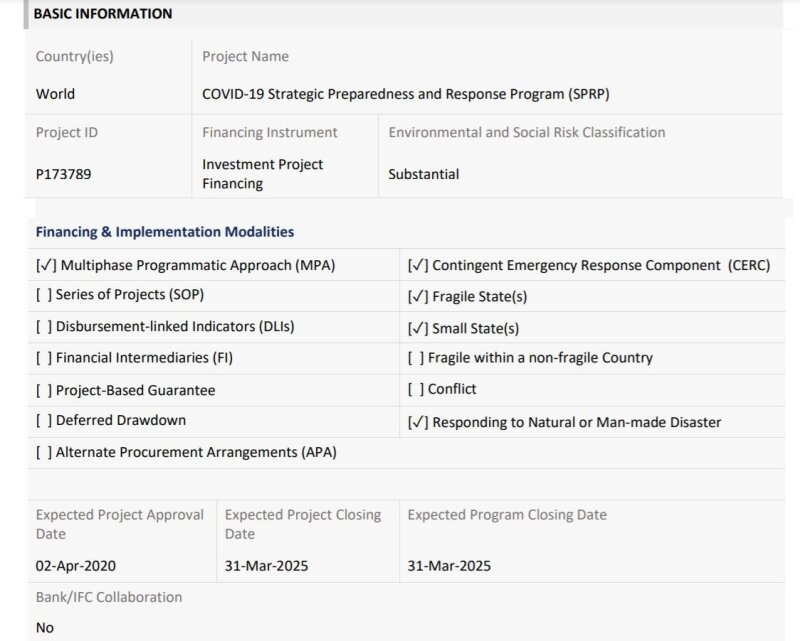This screenshot has height=641, width=800.
Task: Toggle the Multiphase Programmatic Approach (MPA) checkbox
Action: coord(46,265)
